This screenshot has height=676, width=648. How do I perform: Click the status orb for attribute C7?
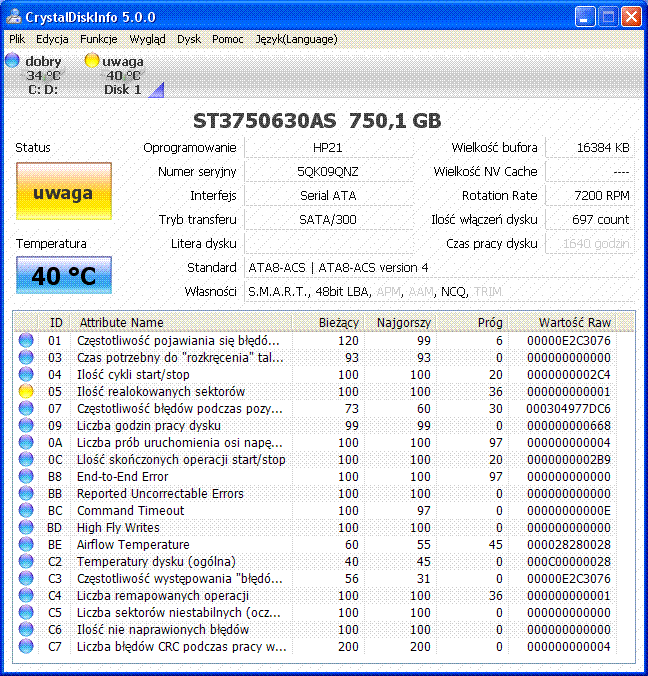26,647
